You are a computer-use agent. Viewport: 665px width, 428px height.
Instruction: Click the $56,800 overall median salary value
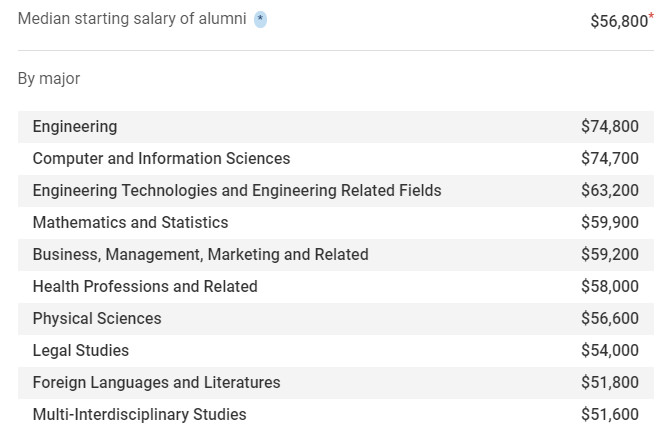(619, 21)
